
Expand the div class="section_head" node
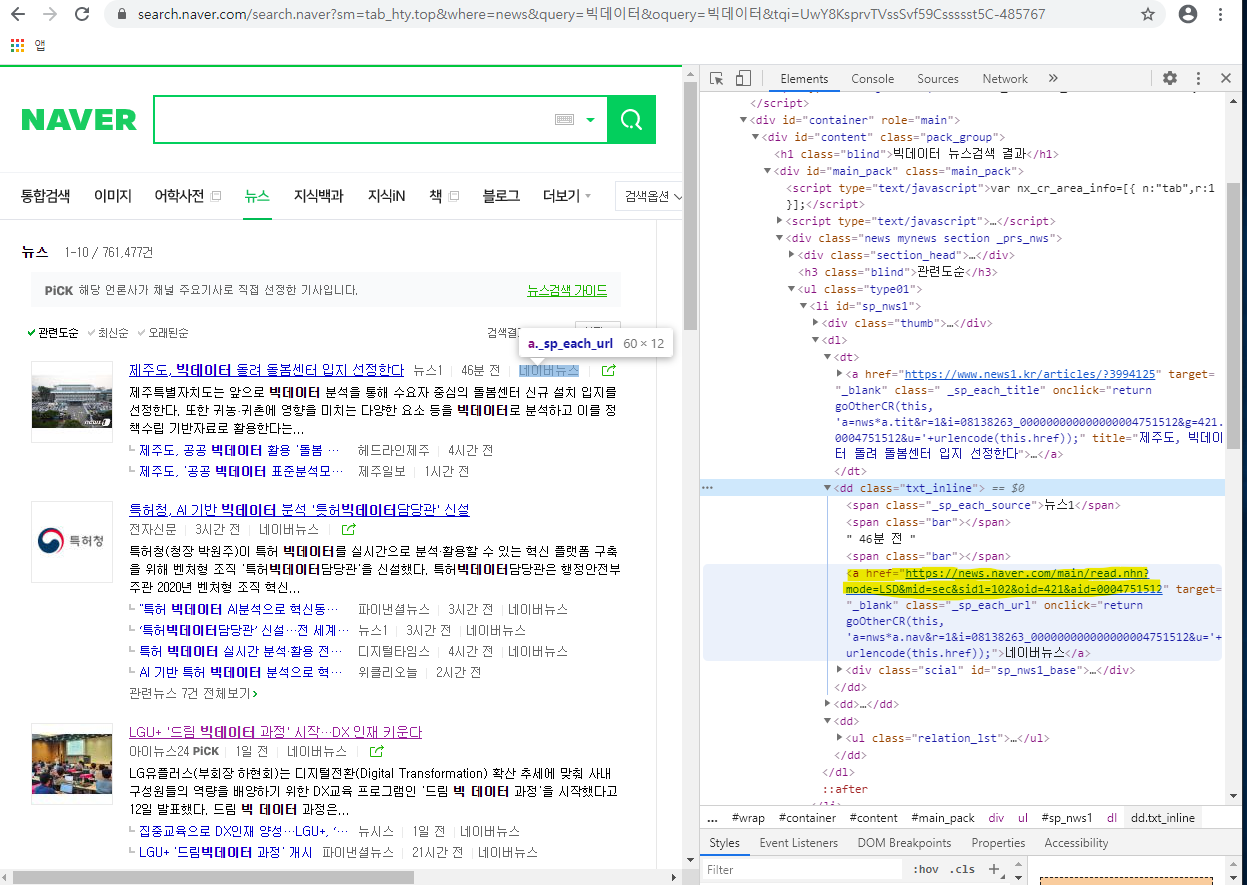[x=792, y=256]
